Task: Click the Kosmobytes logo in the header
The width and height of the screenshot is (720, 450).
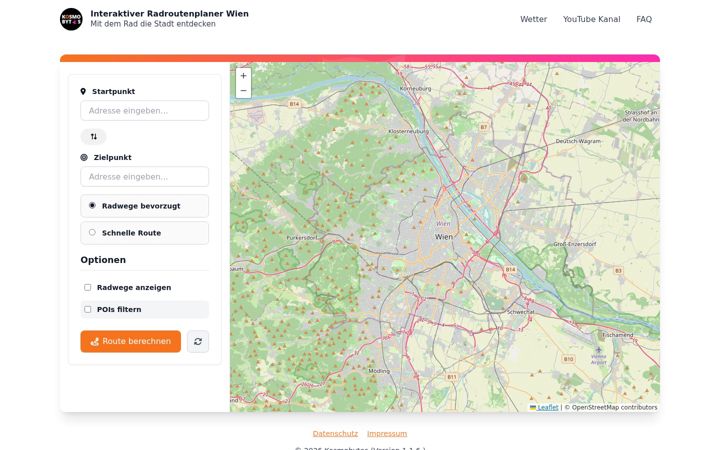Action: click(71, 19)
